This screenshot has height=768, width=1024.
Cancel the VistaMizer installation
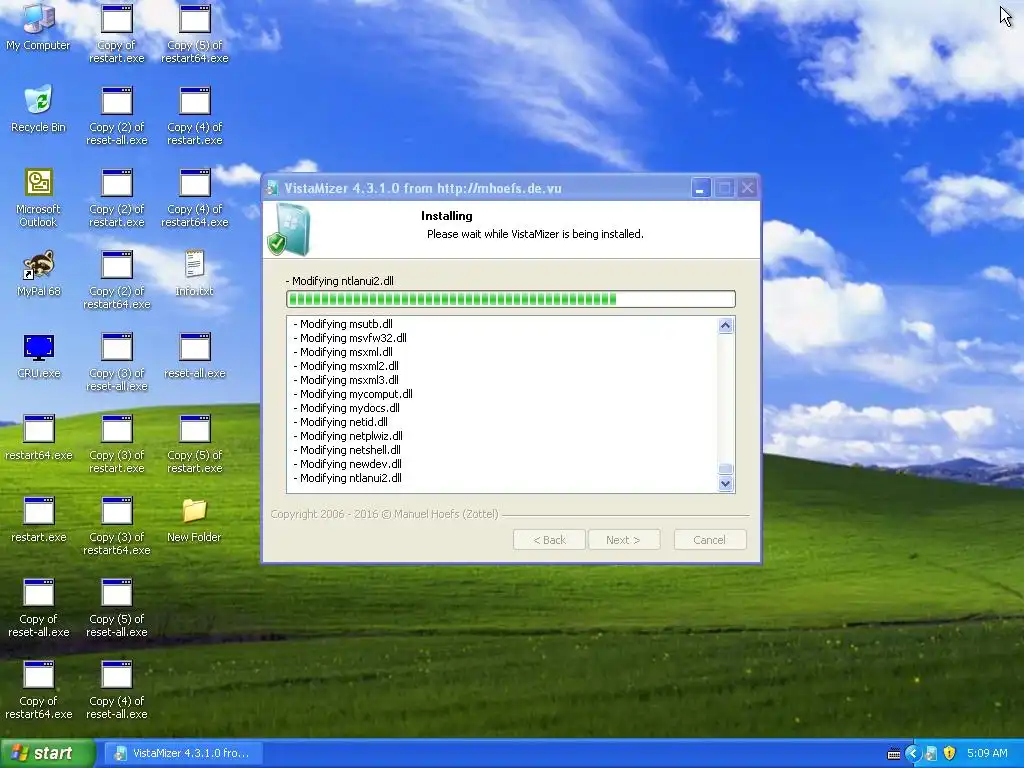tap(710, 539)
